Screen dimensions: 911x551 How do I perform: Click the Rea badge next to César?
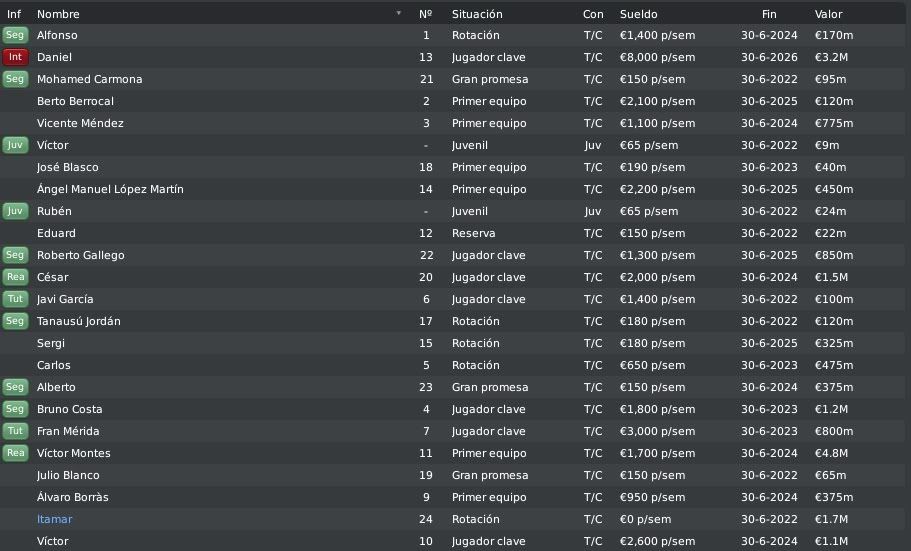point(15,277)
